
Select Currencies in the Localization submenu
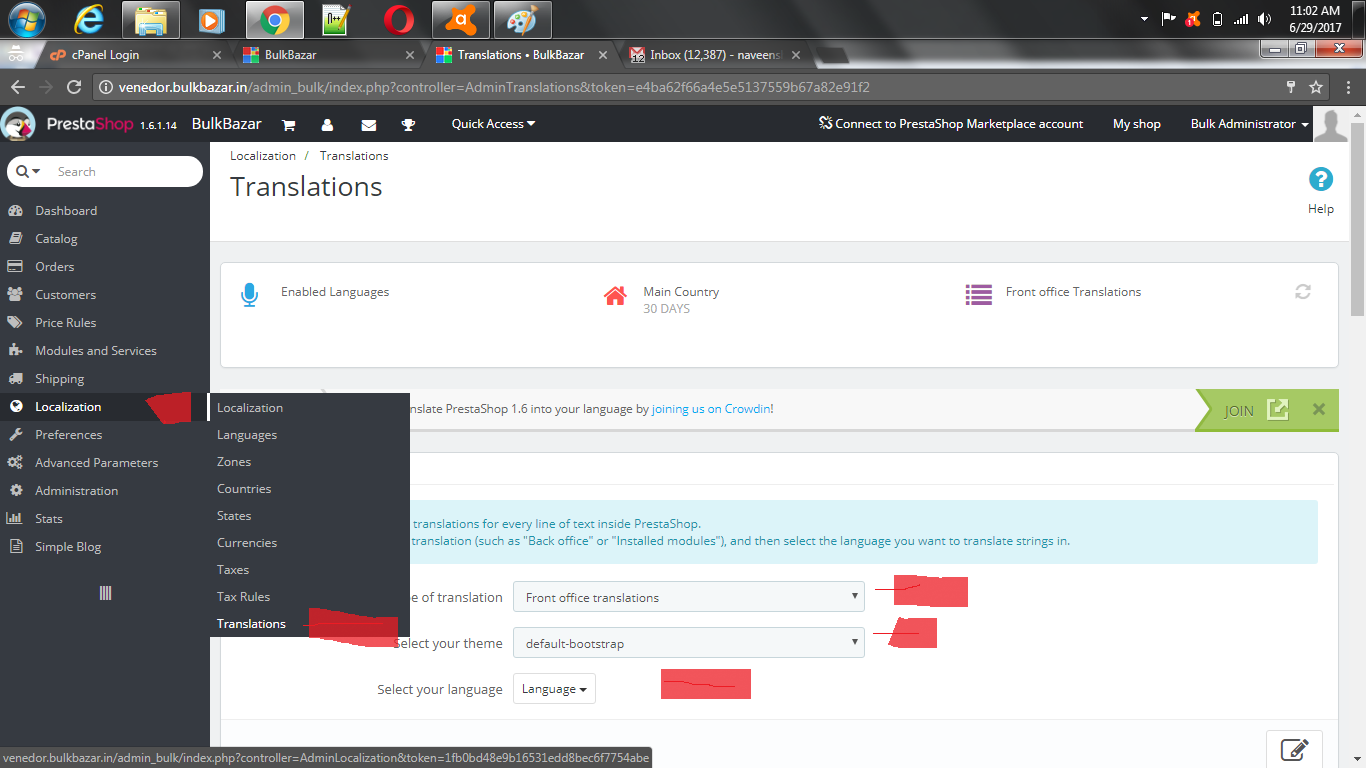click(x=247, y=543)
